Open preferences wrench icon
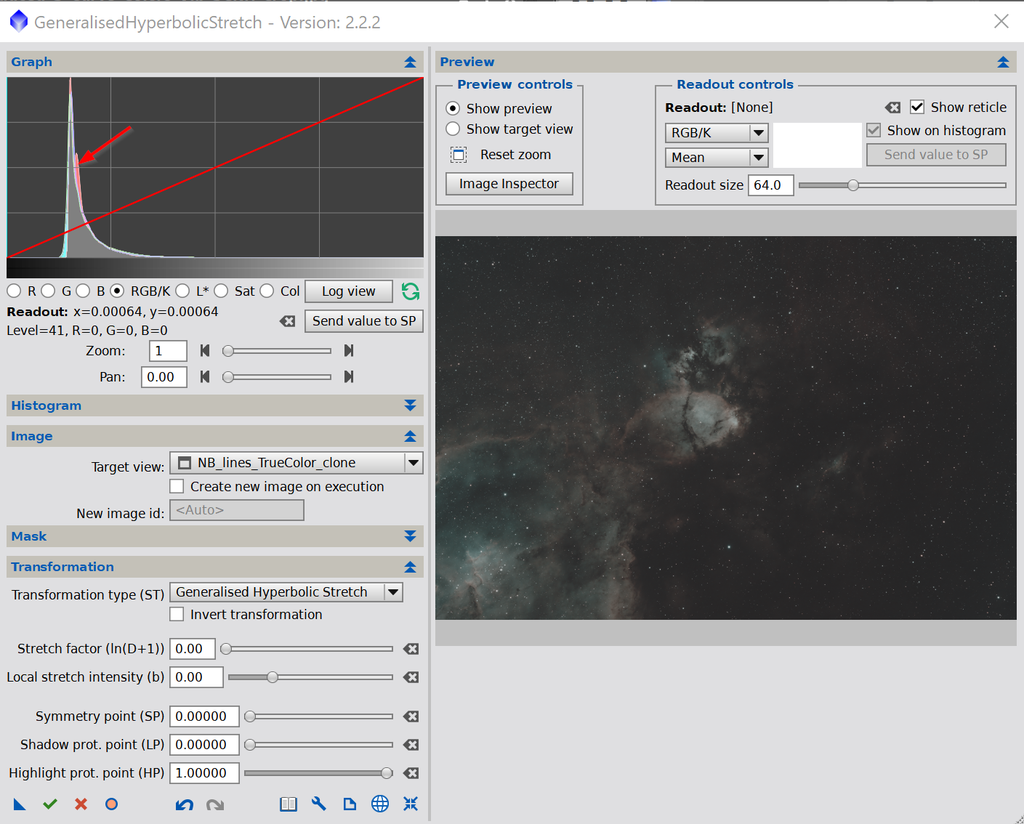1024x824 pixels. coord(319,804)
